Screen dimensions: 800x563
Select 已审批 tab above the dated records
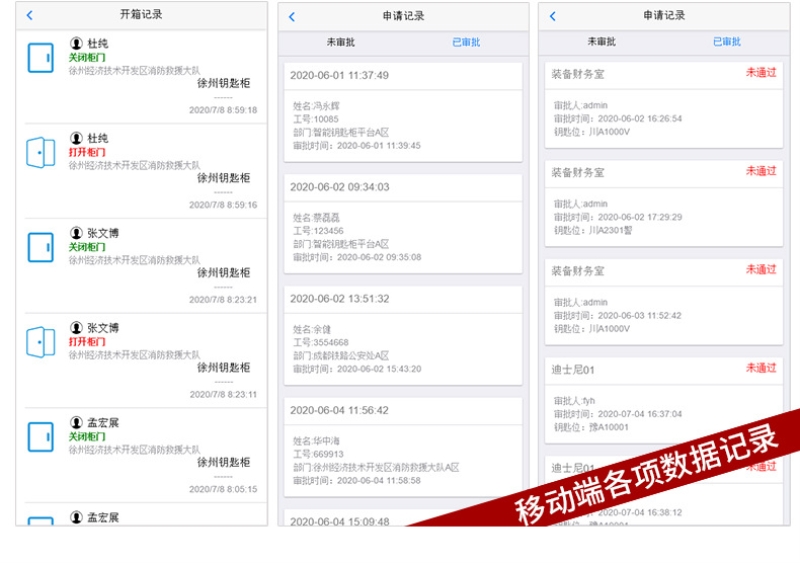click(x=466, y=42)
